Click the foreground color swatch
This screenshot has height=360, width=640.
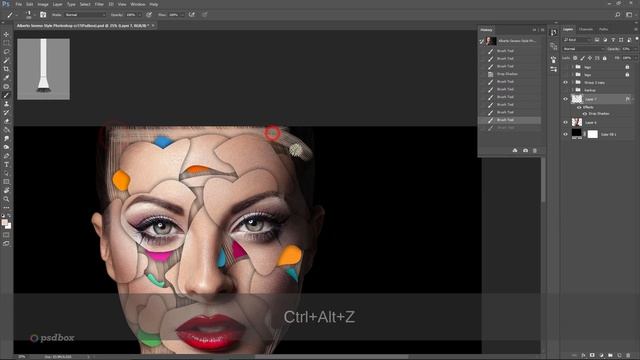tap(4, 222)
